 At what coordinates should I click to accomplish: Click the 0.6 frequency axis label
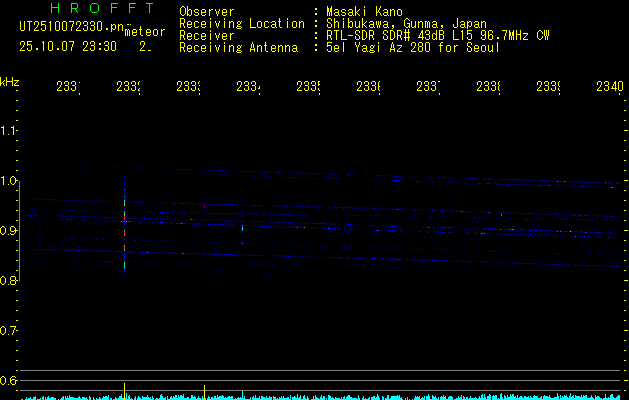pyautogui.click(x=10, y=381)
